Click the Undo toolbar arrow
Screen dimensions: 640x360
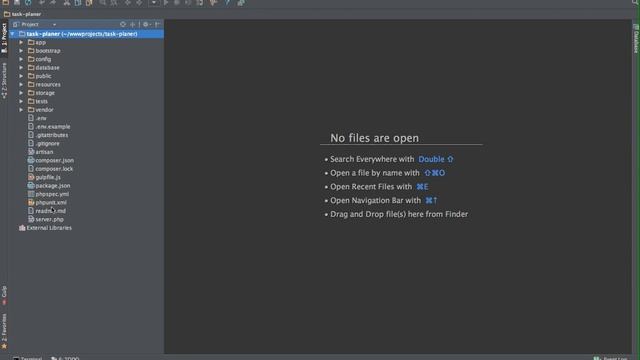click(42, 3)
